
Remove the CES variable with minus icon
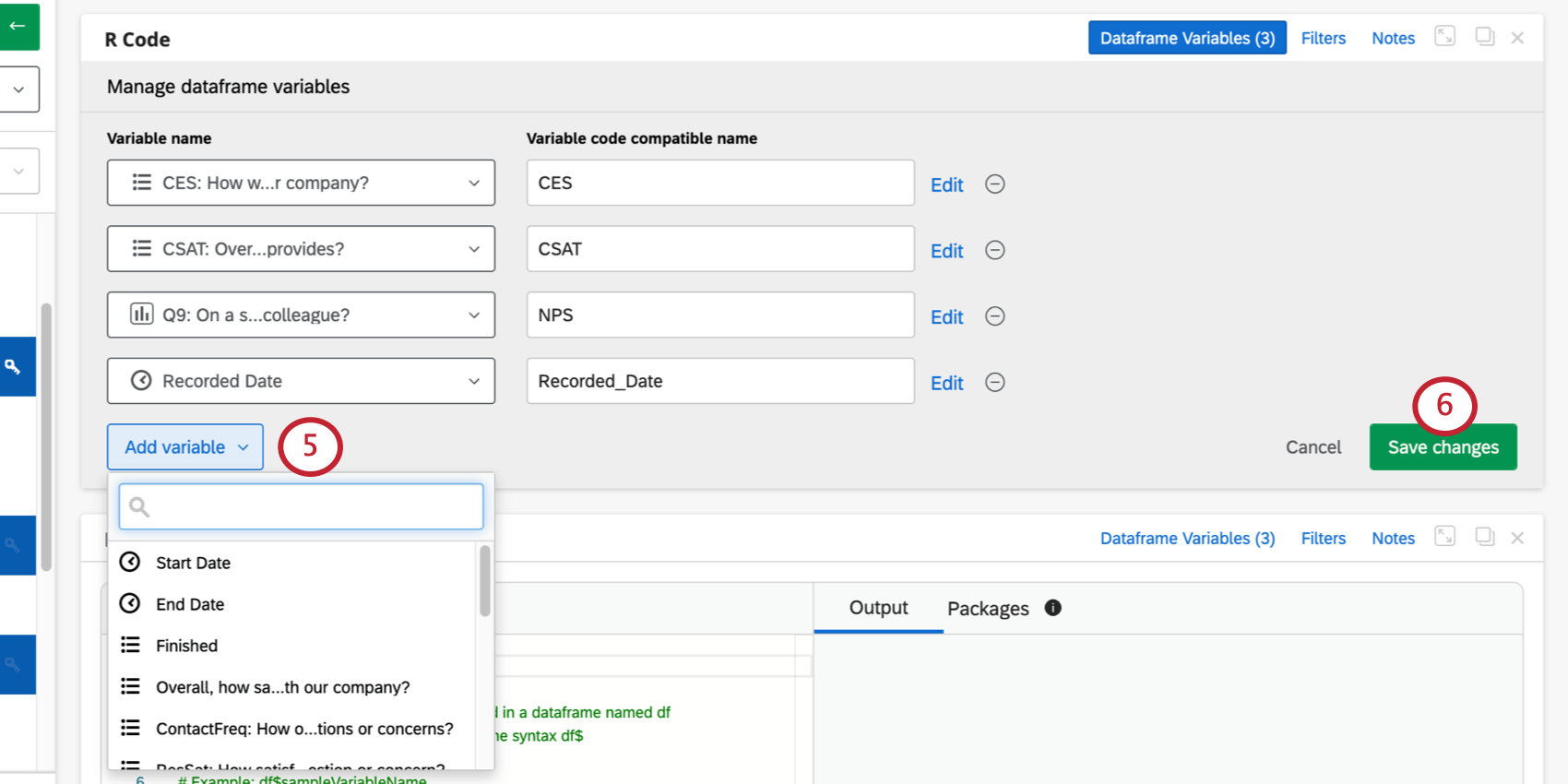tap(994, 184)
